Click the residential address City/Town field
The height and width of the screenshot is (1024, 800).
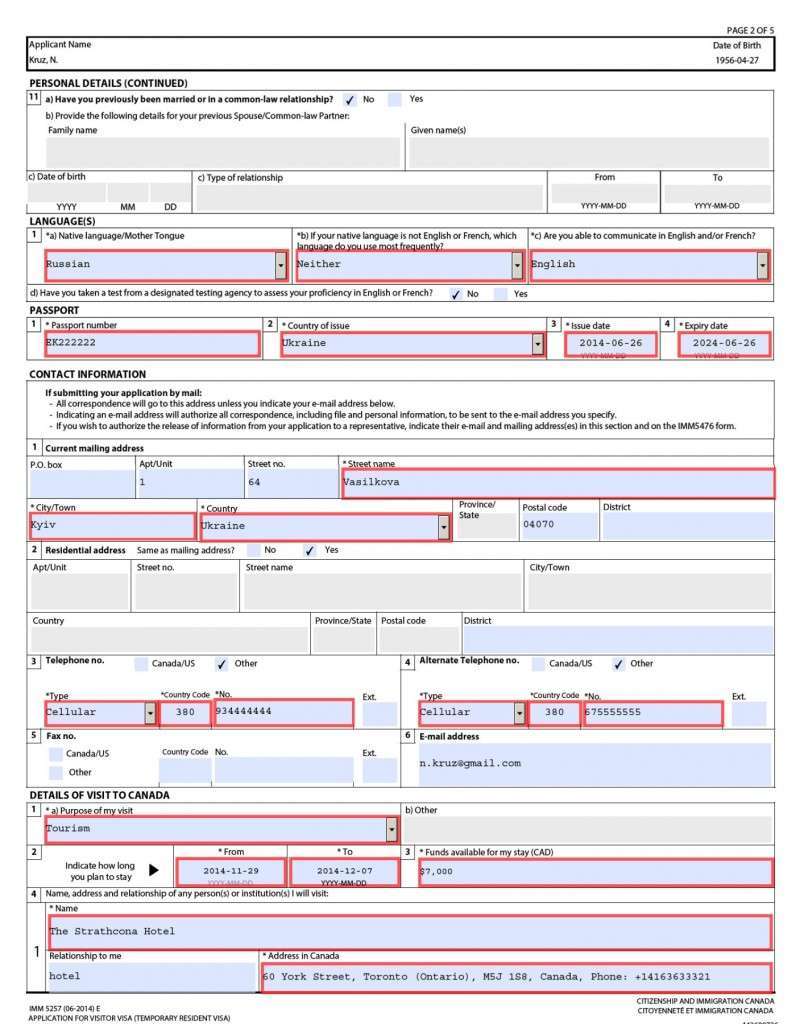[650, 592]
